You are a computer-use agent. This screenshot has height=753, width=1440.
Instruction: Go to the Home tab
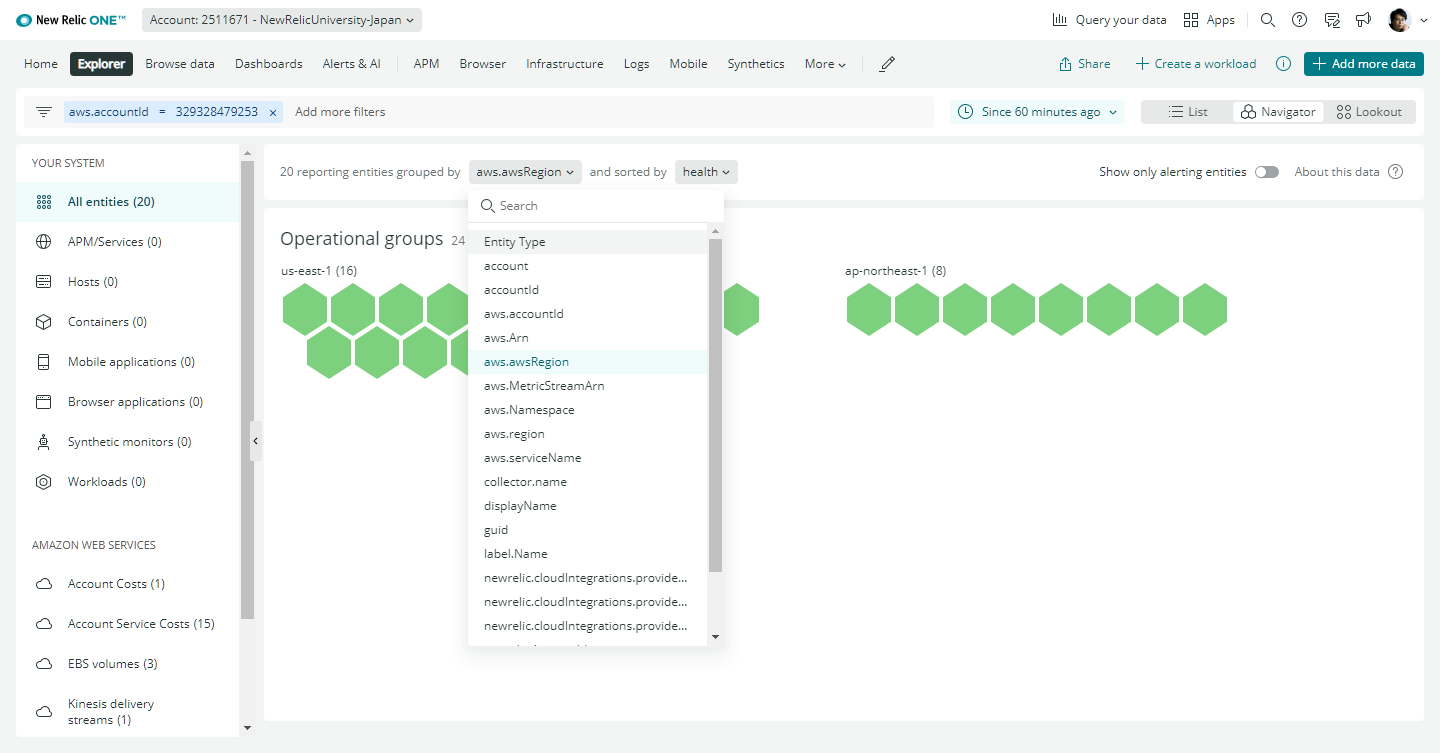coord(41,64)
